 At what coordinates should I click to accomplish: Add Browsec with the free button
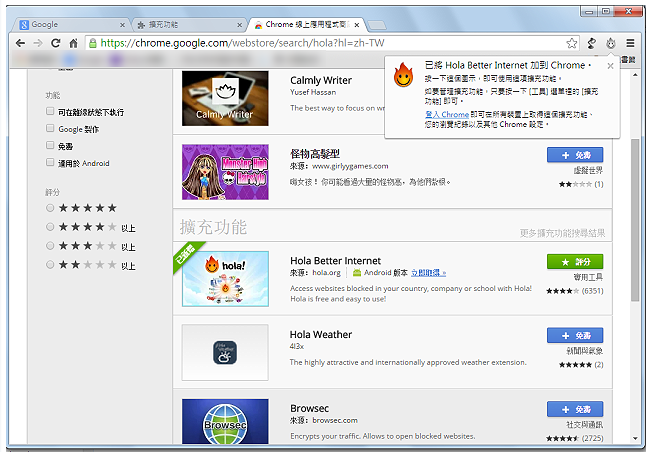tap(575, 409)
